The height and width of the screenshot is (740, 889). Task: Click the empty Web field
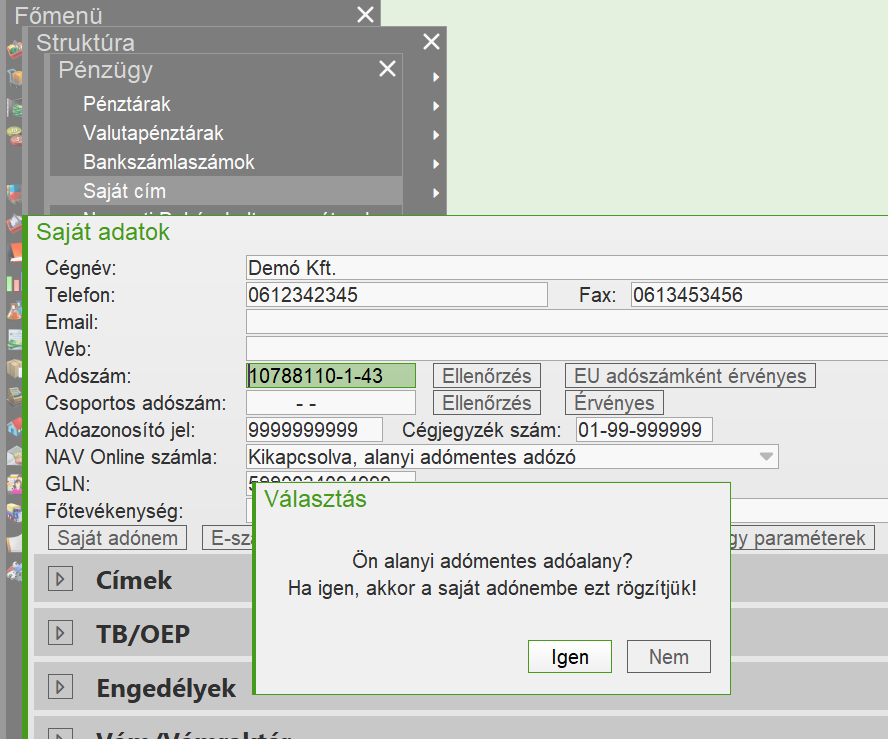[567, 349]
